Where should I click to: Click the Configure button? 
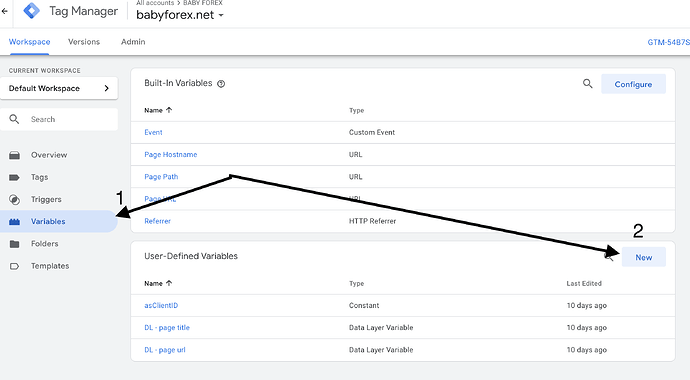pos(633,84)
